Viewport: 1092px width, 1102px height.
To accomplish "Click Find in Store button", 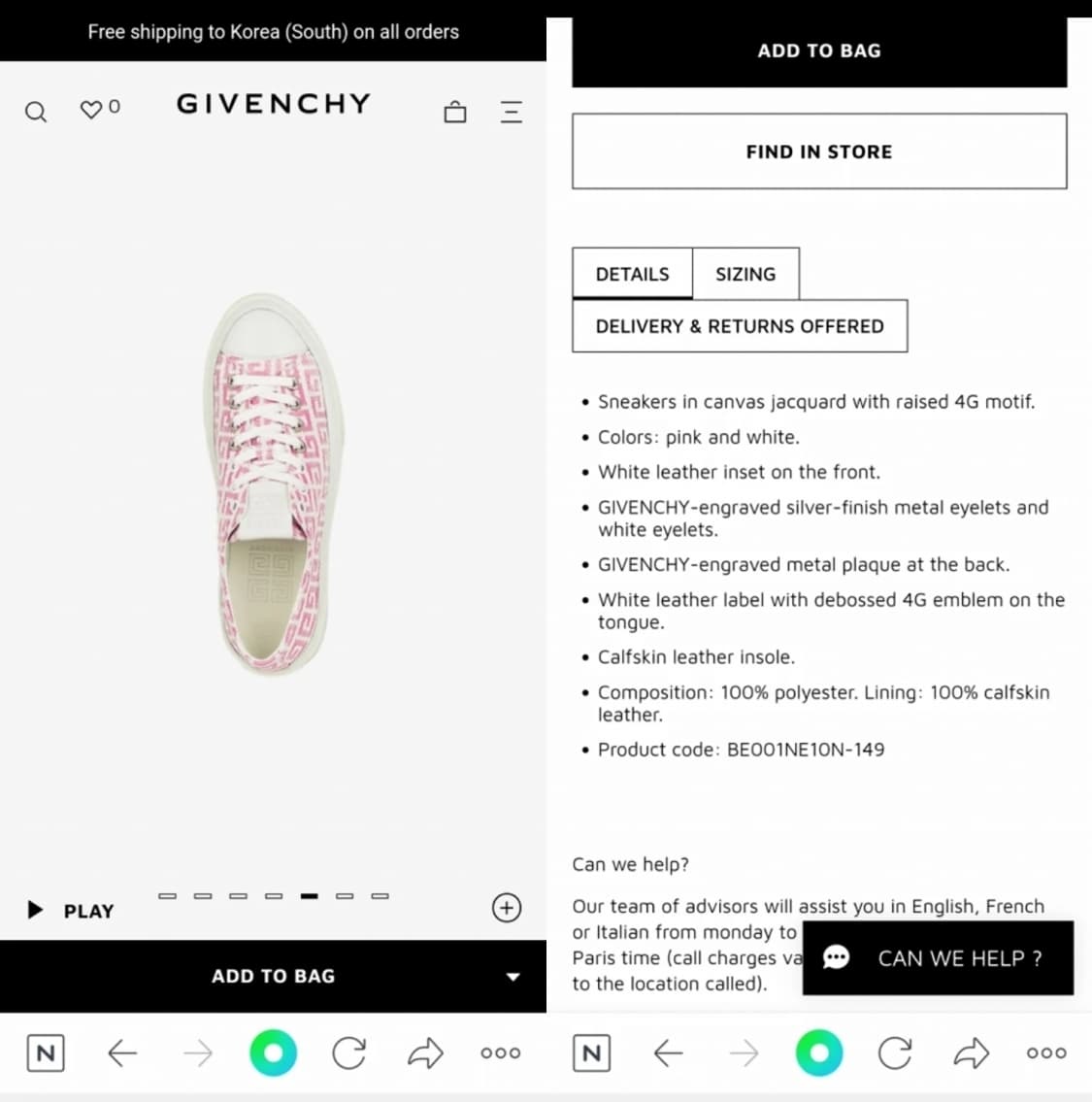I will 819,151.
